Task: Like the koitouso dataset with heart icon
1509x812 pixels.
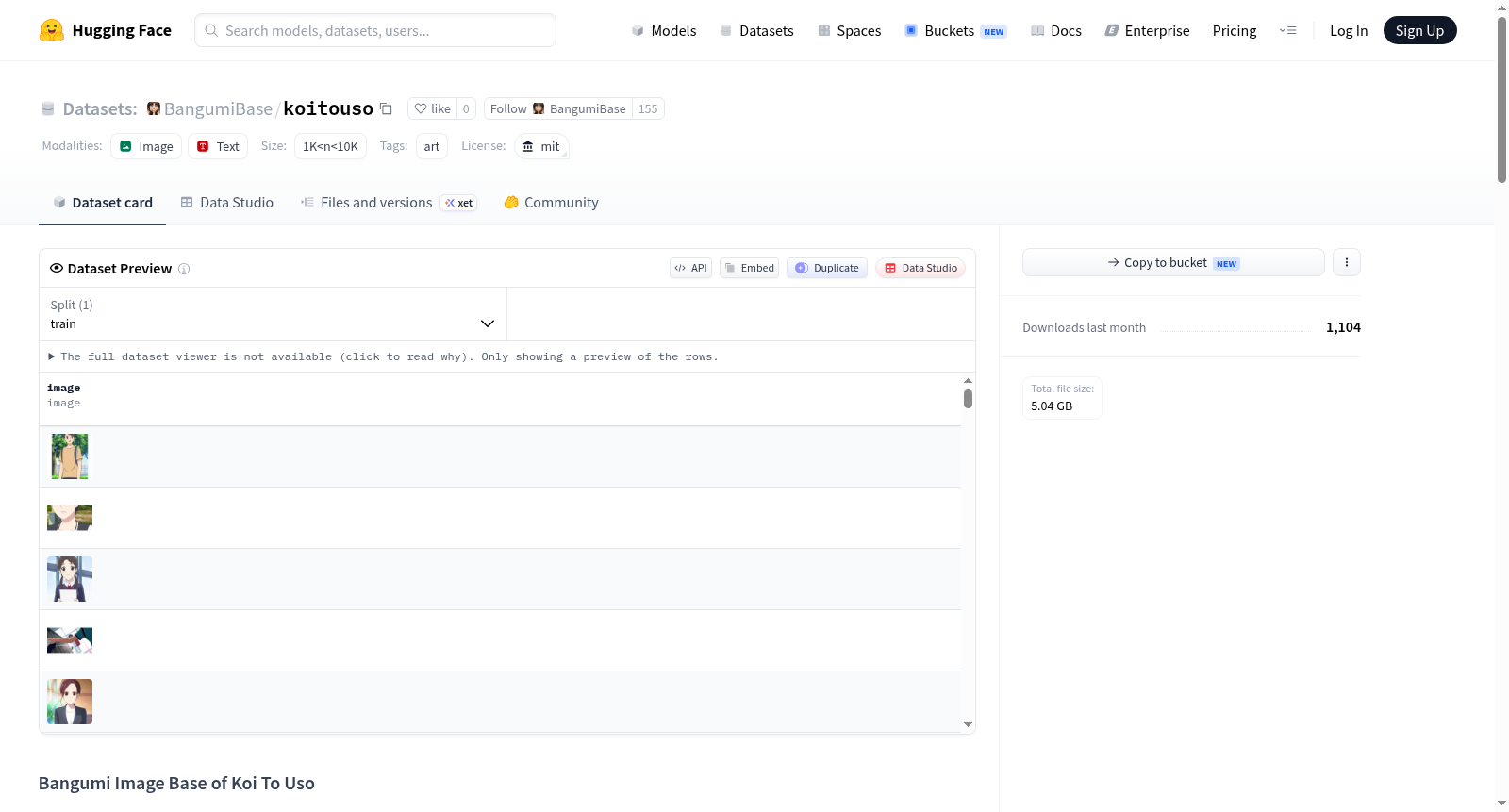Action: click(433, 108)
